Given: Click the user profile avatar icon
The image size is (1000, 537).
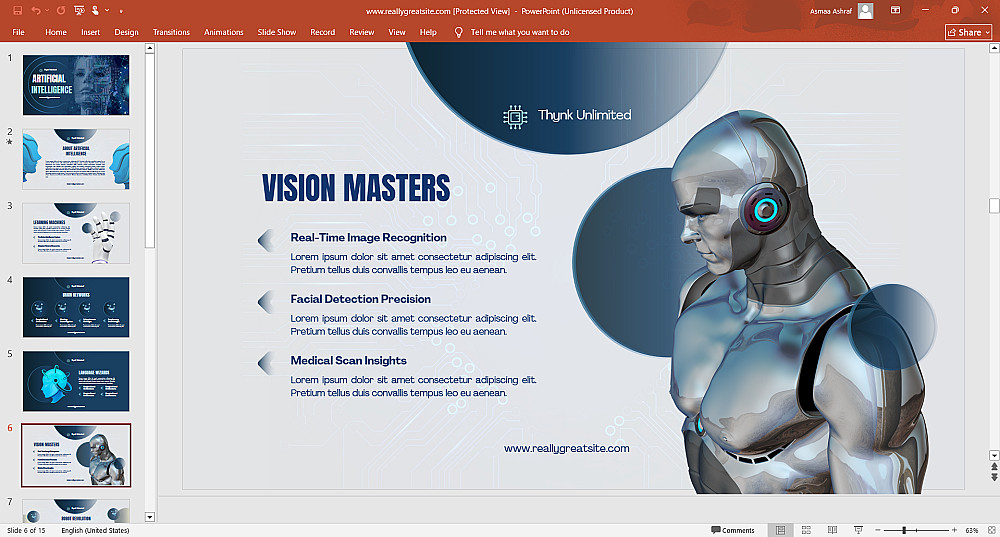Looking at the screenshot, I should point(865,11).
